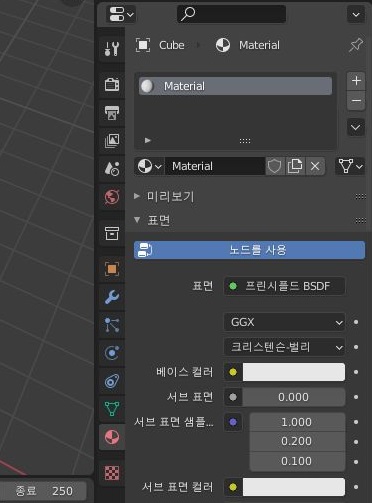This screenshot has width=372, height=503.
Task: Click the subsurface radius 1.000 field
Action: point(297,422)
